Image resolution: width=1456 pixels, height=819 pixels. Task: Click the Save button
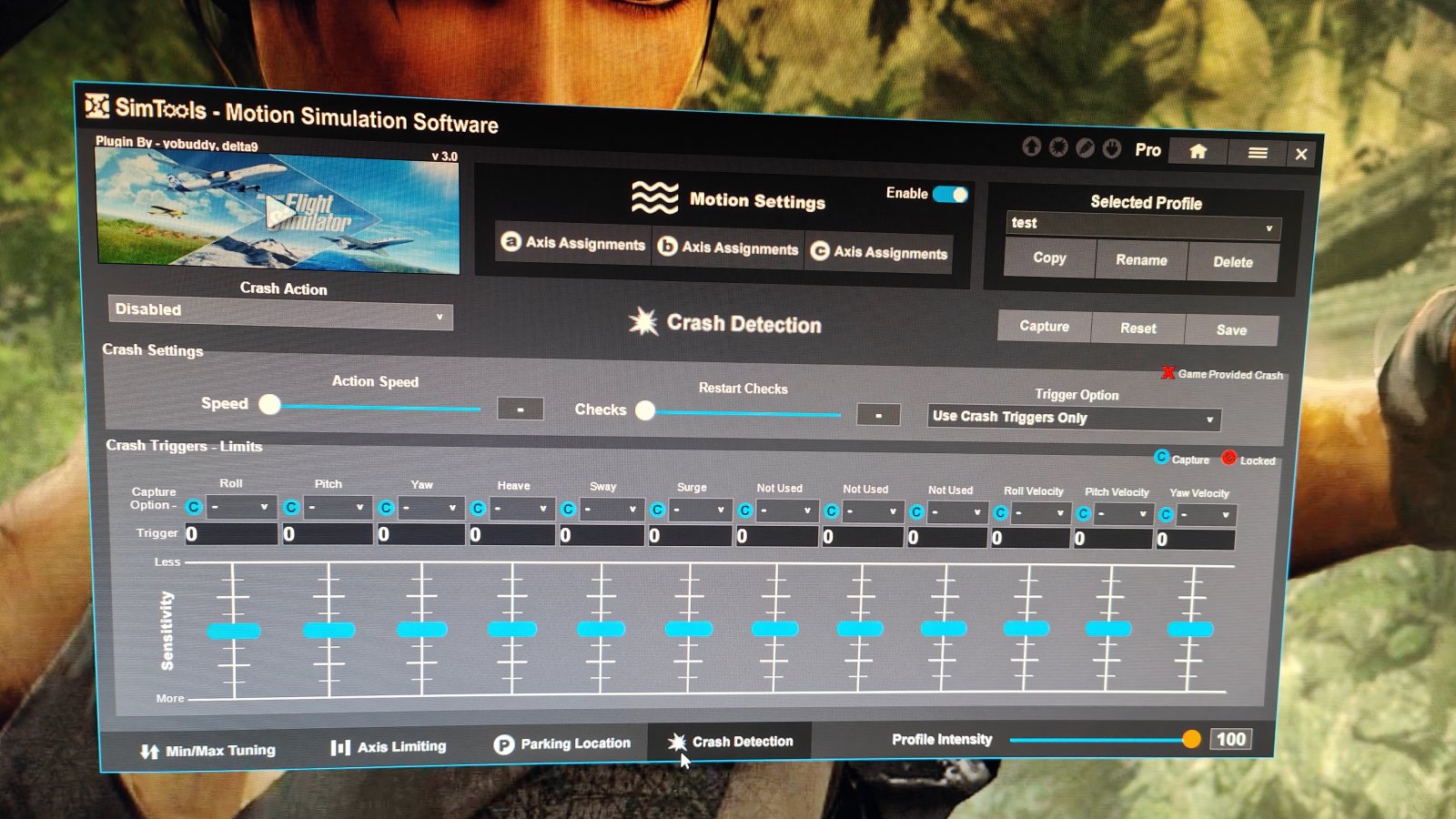[1231, 330]
